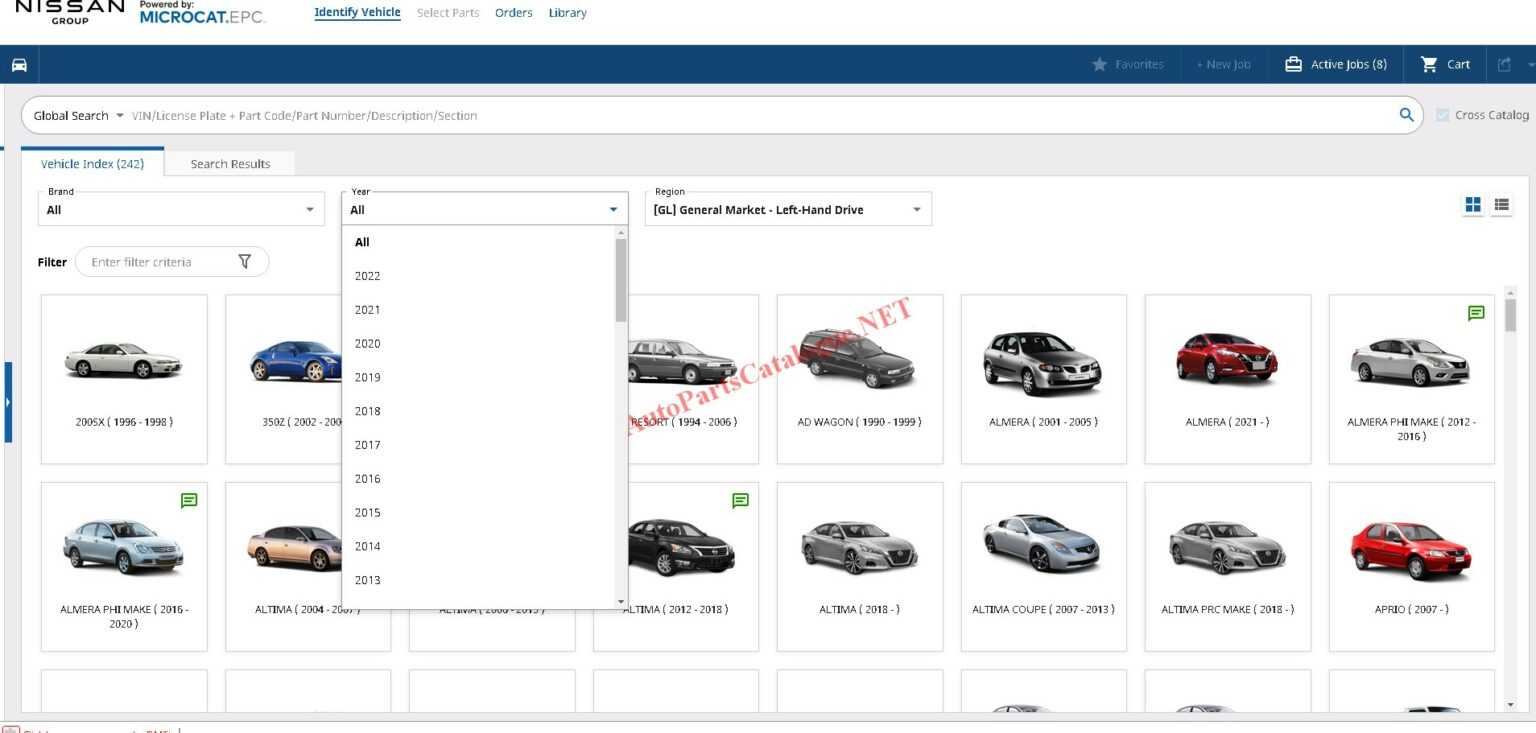This screenshot has height=733, width=1536.
Task: Click the car icon in the blue bar
Action: [19, 65]
